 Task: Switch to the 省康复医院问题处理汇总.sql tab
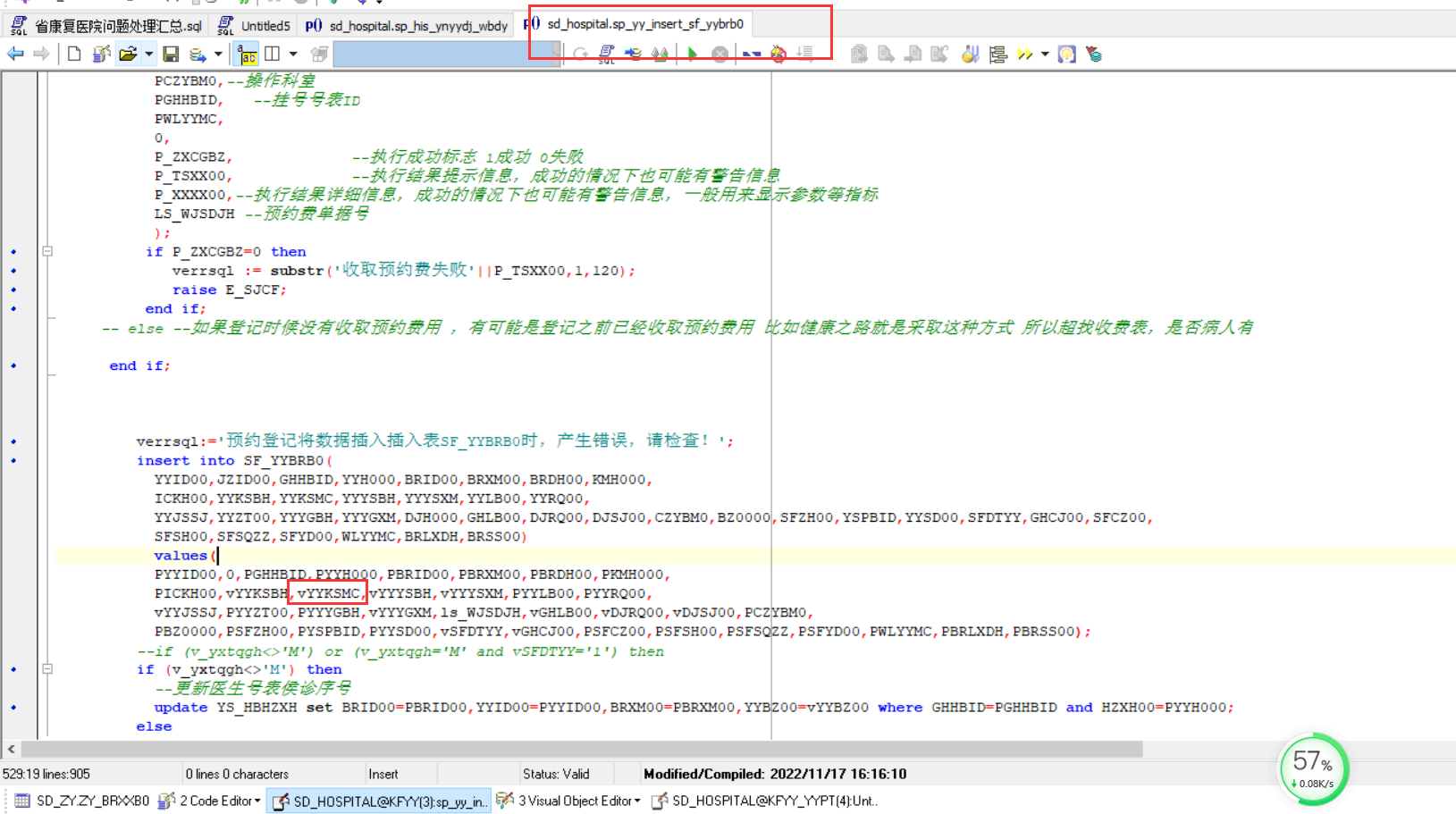pyautogui.click(x=106, y=25)
